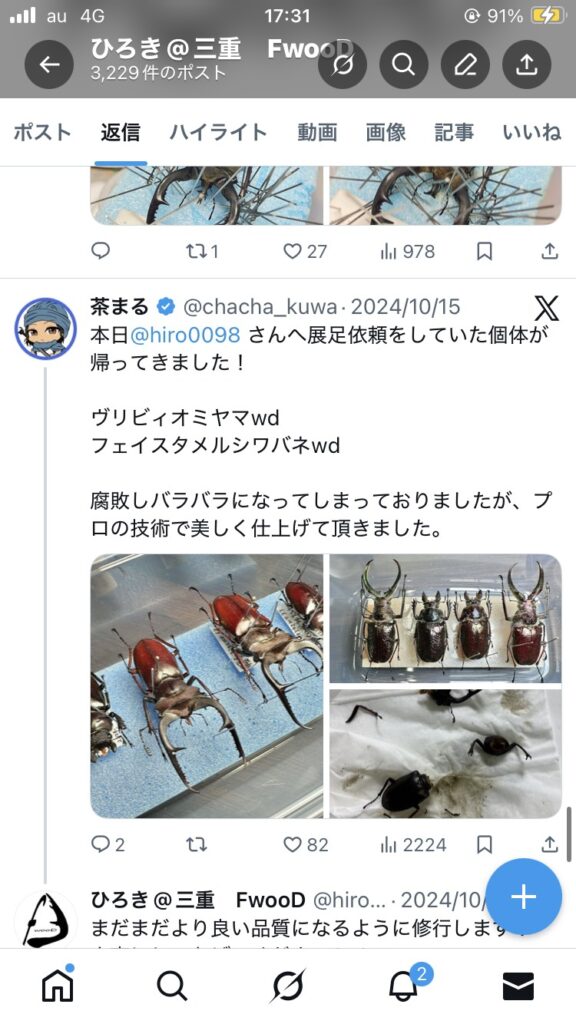
Task: Open the Grok icon in header
Action: 342,64
